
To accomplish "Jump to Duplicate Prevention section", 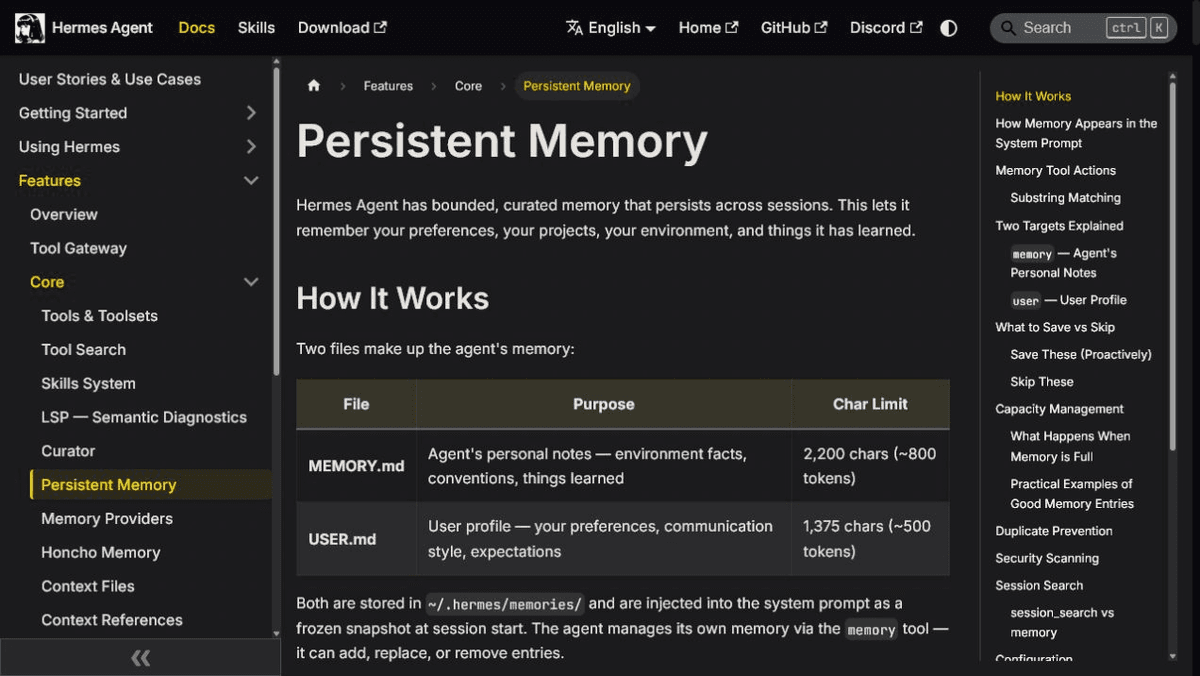I will pyautogui.click(x=1054, y=531).
